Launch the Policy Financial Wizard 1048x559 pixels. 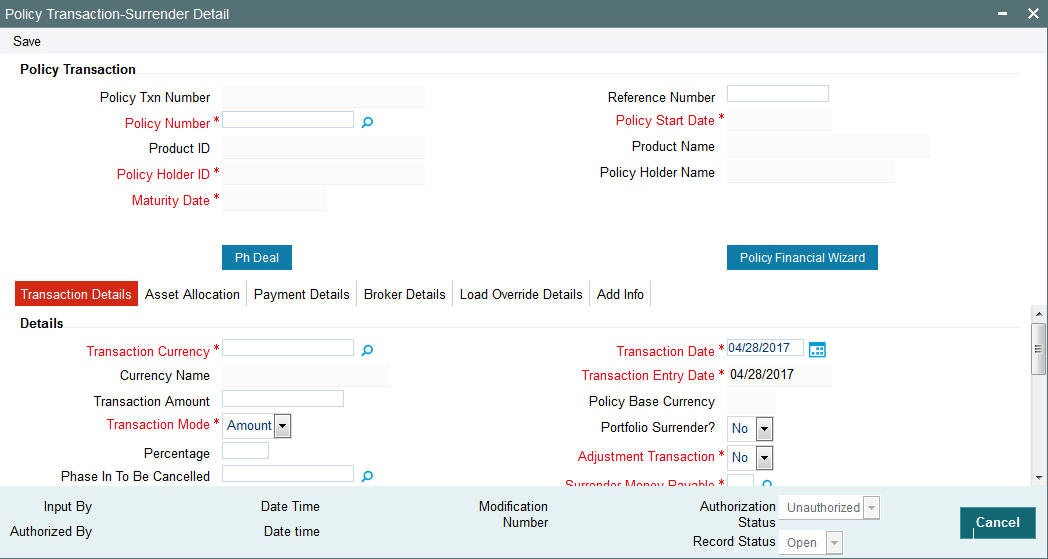point(802,257)
